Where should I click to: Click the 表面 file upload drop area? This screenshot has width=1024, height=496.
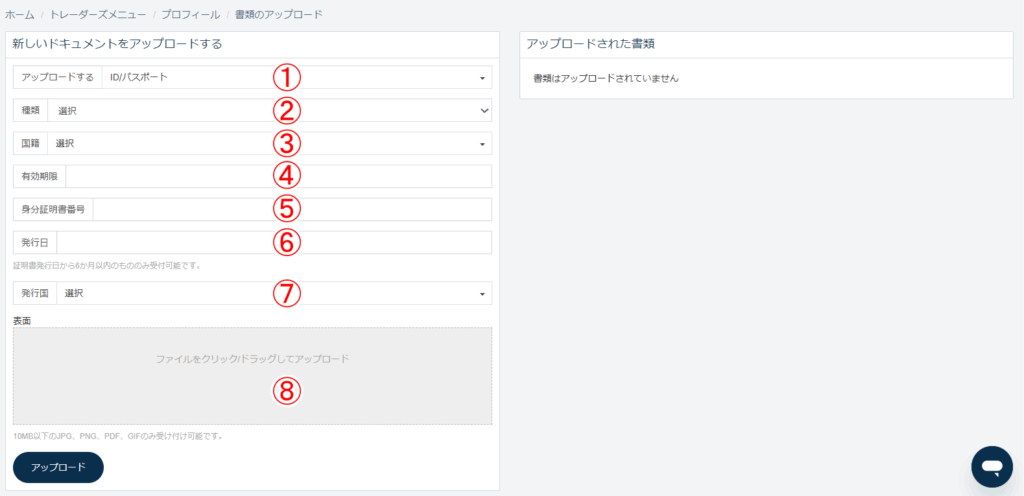coord(253,377)
